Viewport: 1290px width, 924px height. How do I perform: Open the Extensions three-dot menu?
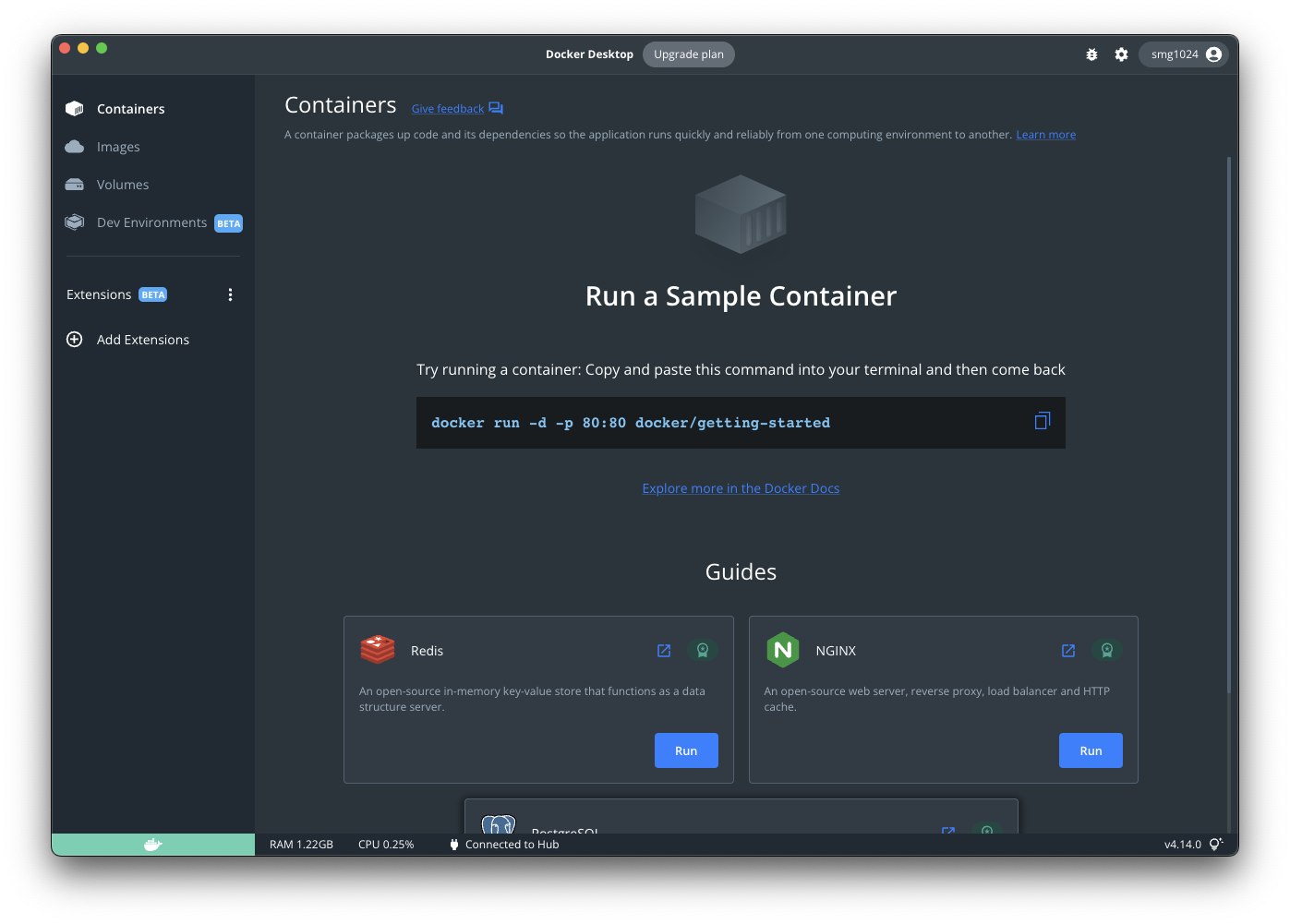pos(230,294)
